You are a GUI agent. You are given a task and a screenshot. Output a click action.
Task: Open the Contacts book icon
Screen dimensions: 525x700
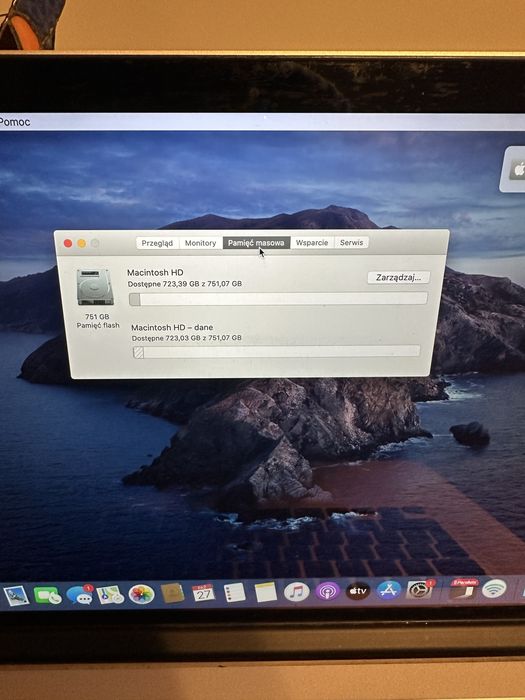(x=173, y=593)
